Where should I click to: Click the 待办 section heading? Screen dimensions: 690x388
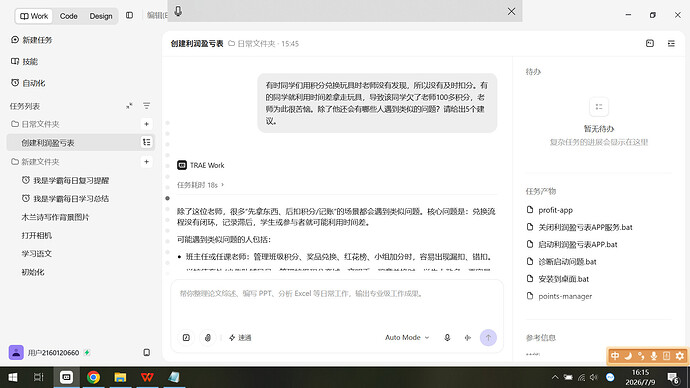tap(533, 72)
